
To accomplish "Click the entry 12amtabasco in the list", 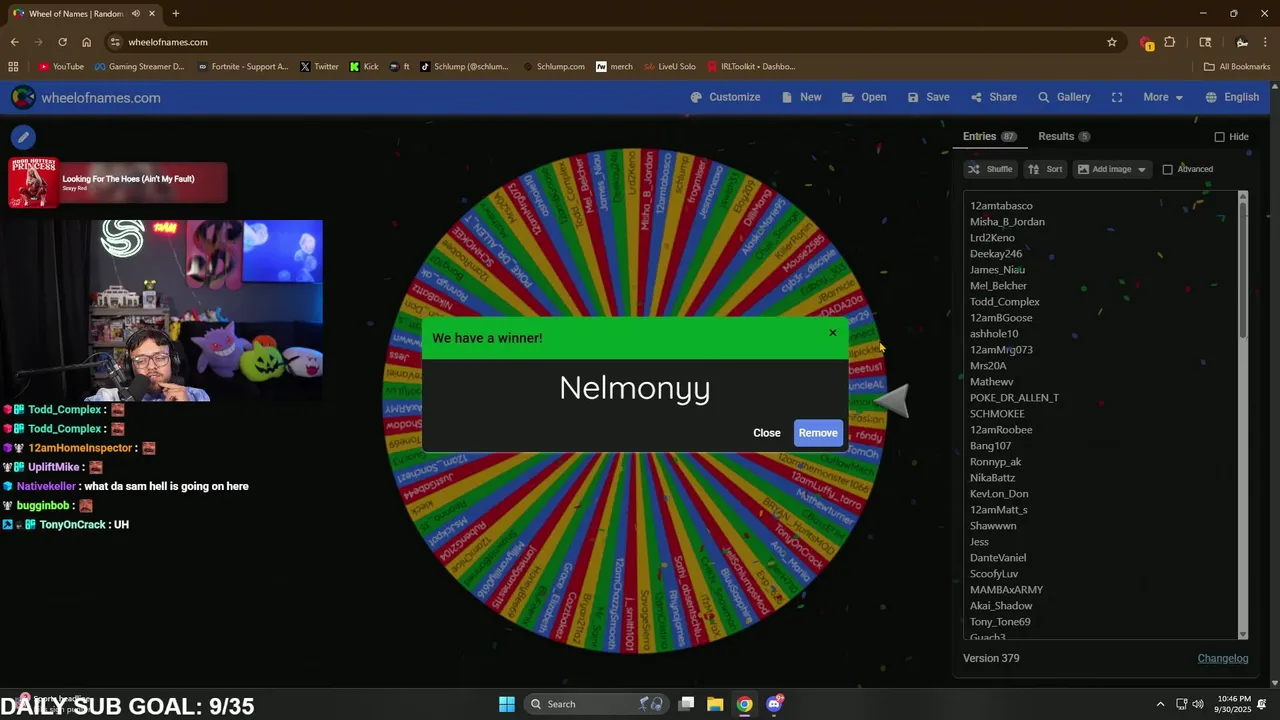I will (1001, 206).
